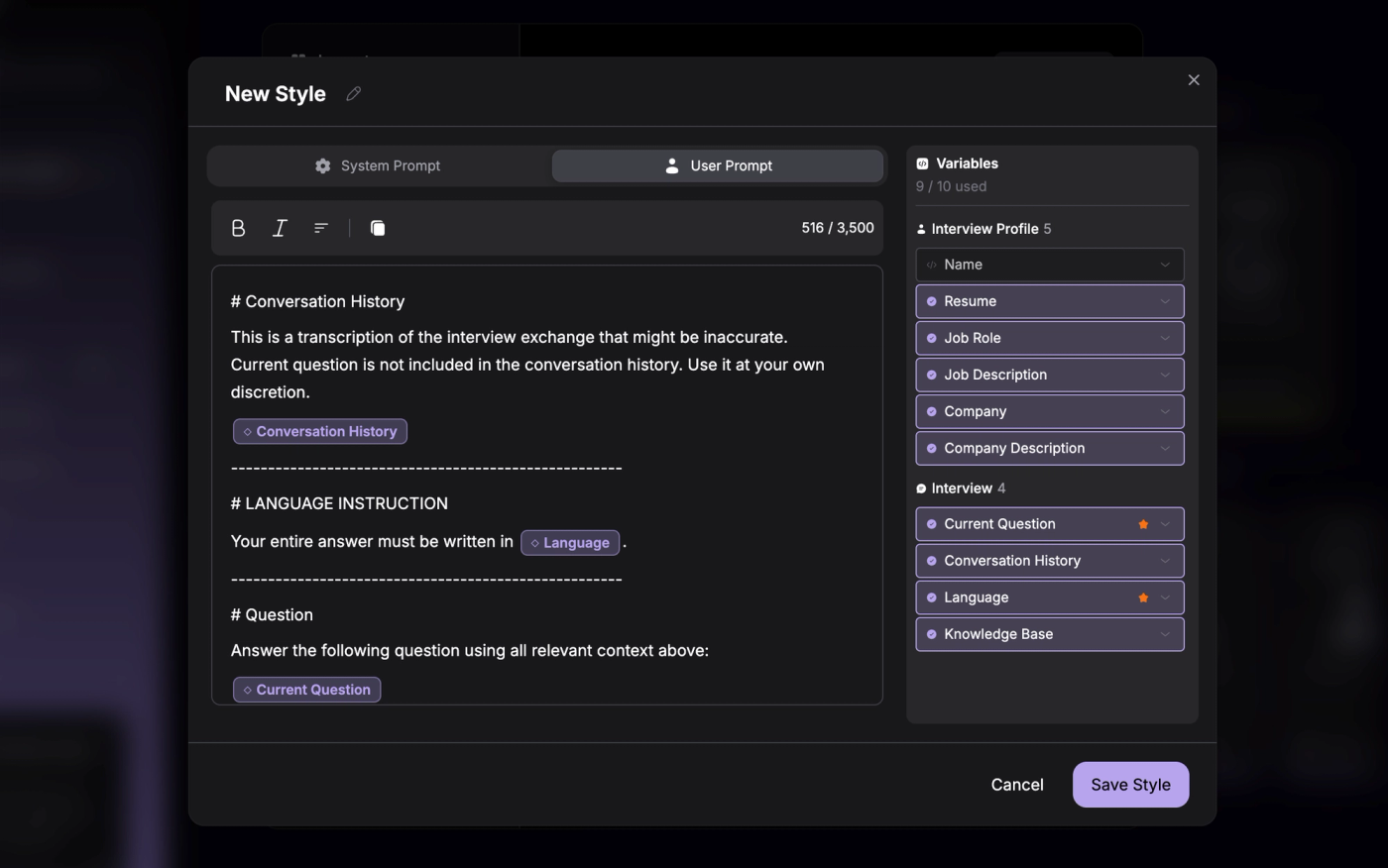Click the '# Question' heading in editor
This screenshot has width=1388, height=868.
(272, 615)
